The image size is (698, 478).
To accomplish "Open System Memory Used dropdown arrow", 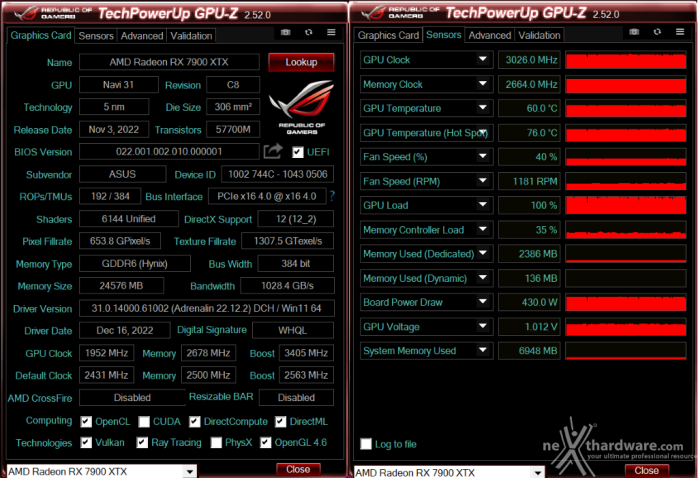I will (x=483, y=350).
